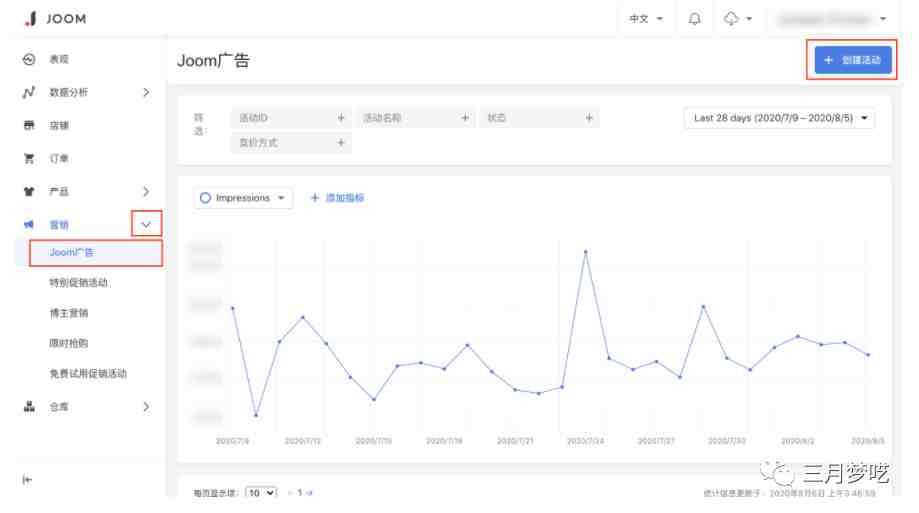Open 免费试用促销活动 in sidebar
The height and width of the screenshot is (513, 919).
pos(88,373)
